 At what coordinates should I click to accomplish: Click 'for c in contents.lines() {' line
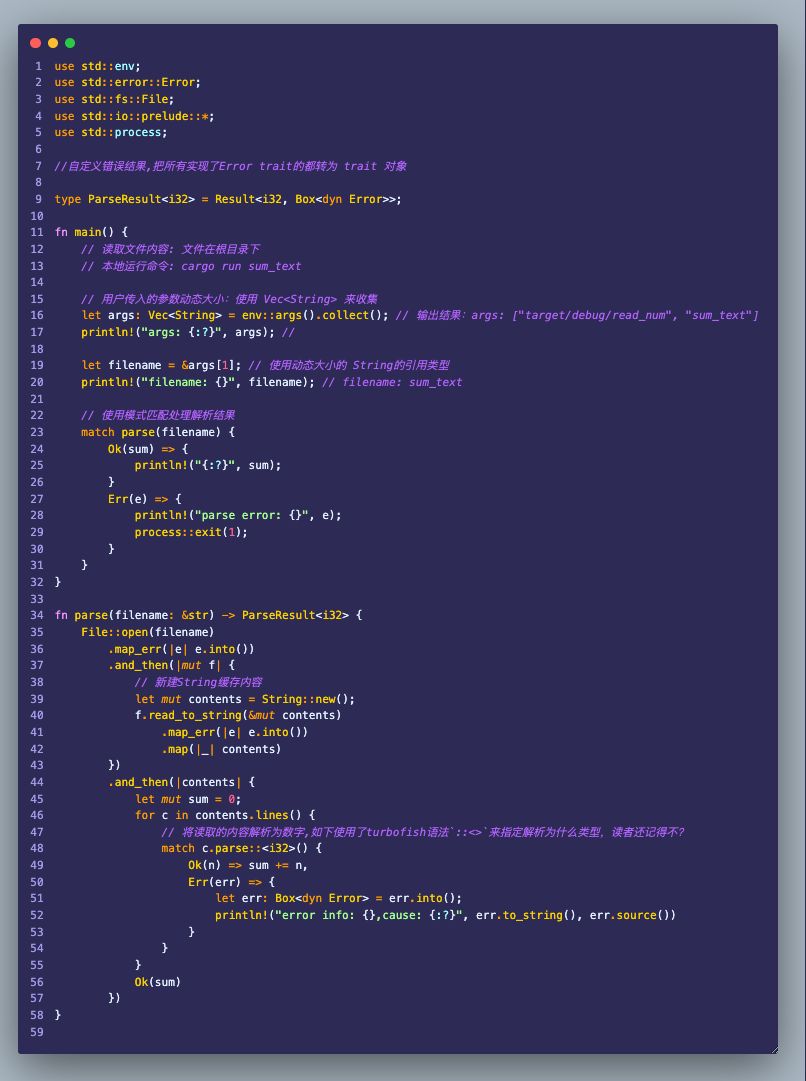[x=225, y=816]
